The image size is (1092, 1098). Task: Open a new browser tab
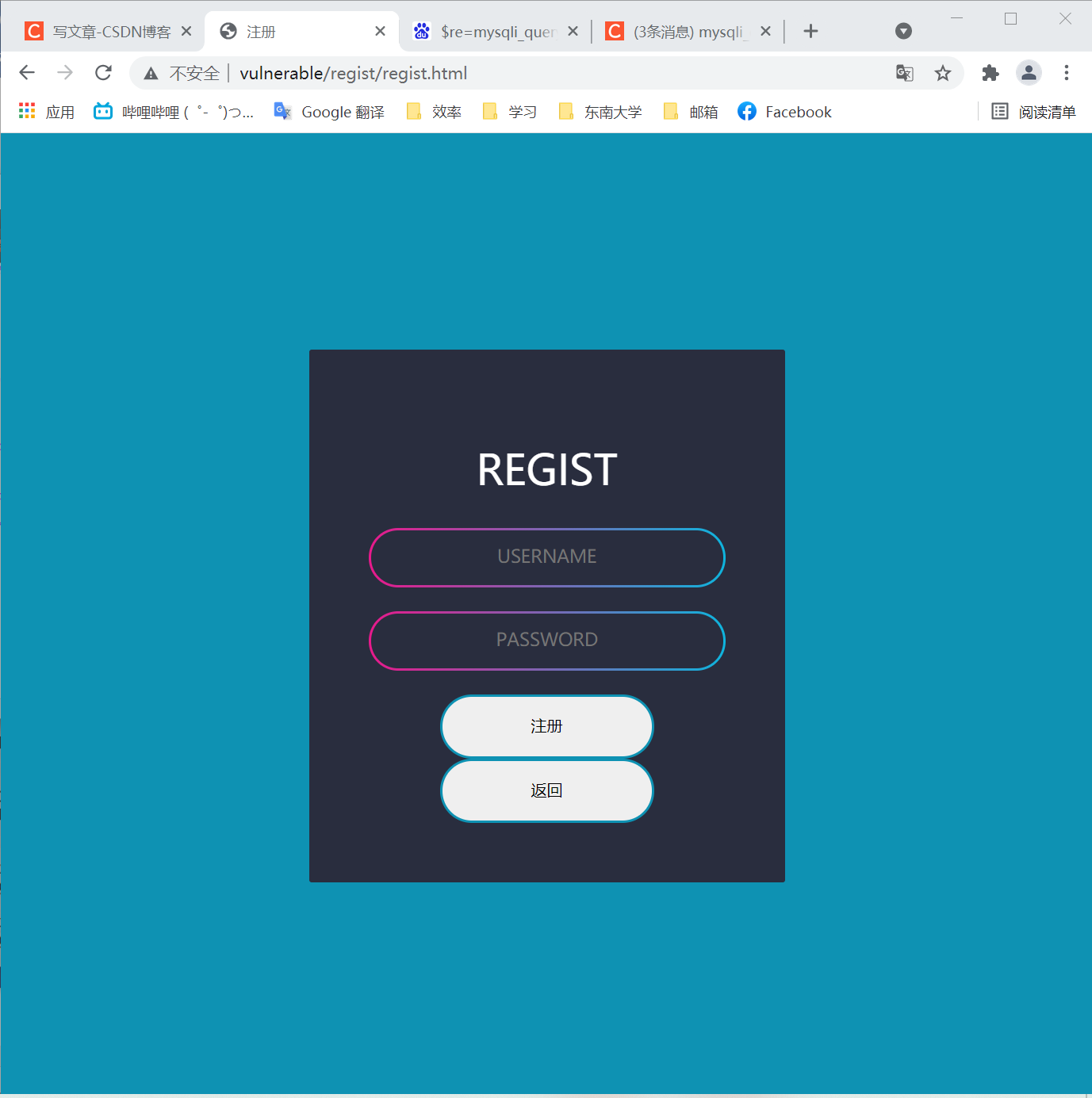[x=810, y=31]
